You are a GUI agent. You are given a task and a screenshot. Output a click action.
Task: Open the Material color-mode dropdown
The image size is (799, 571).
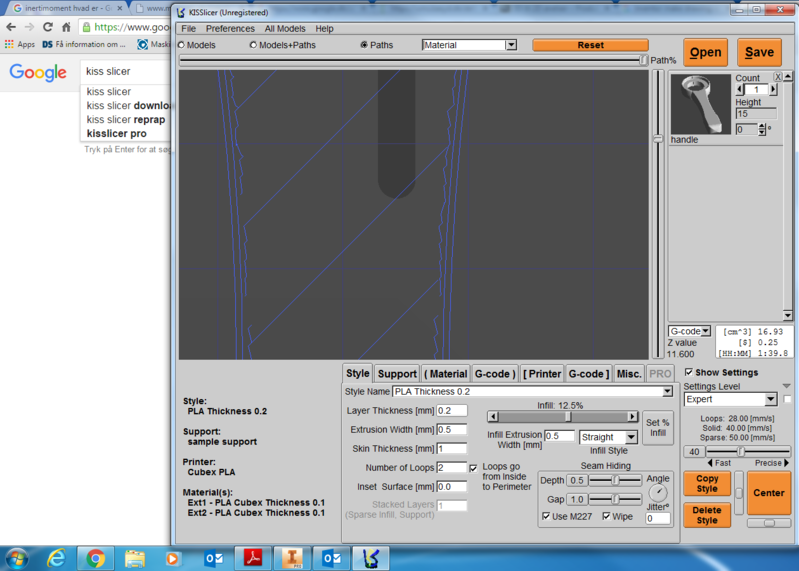[511, 45]
